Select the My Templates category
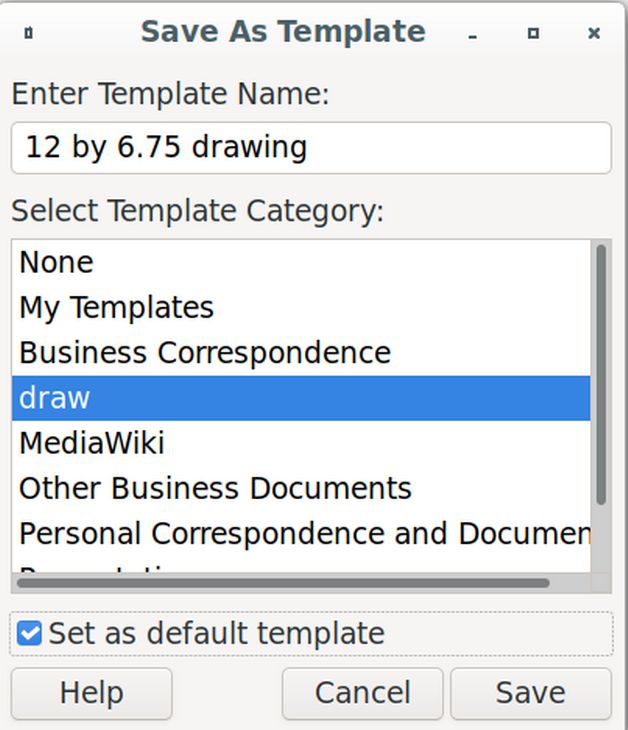Screen dimensions: 628x730 pyautogui.click(x=301, y=307)
